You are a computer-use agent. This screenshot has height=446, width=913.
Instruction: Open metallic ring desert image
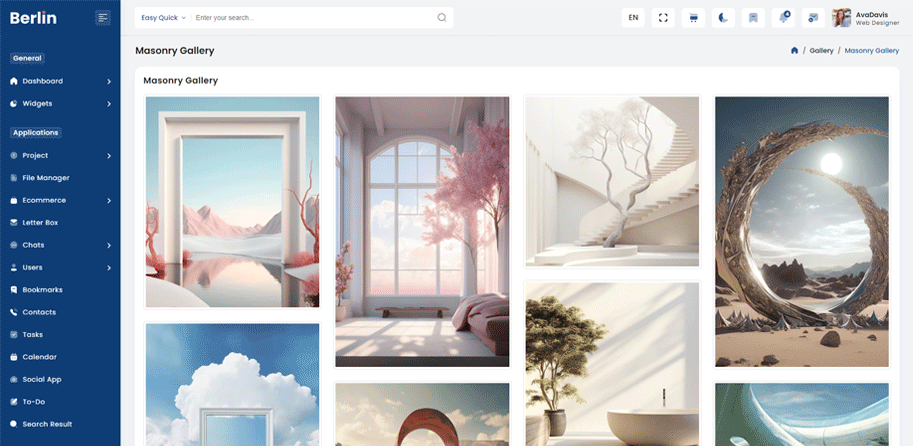[802, 232]
